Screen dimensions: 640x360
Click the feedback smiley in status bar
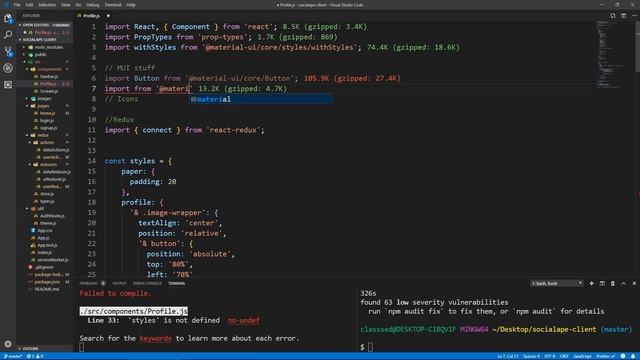pos(623,356)
